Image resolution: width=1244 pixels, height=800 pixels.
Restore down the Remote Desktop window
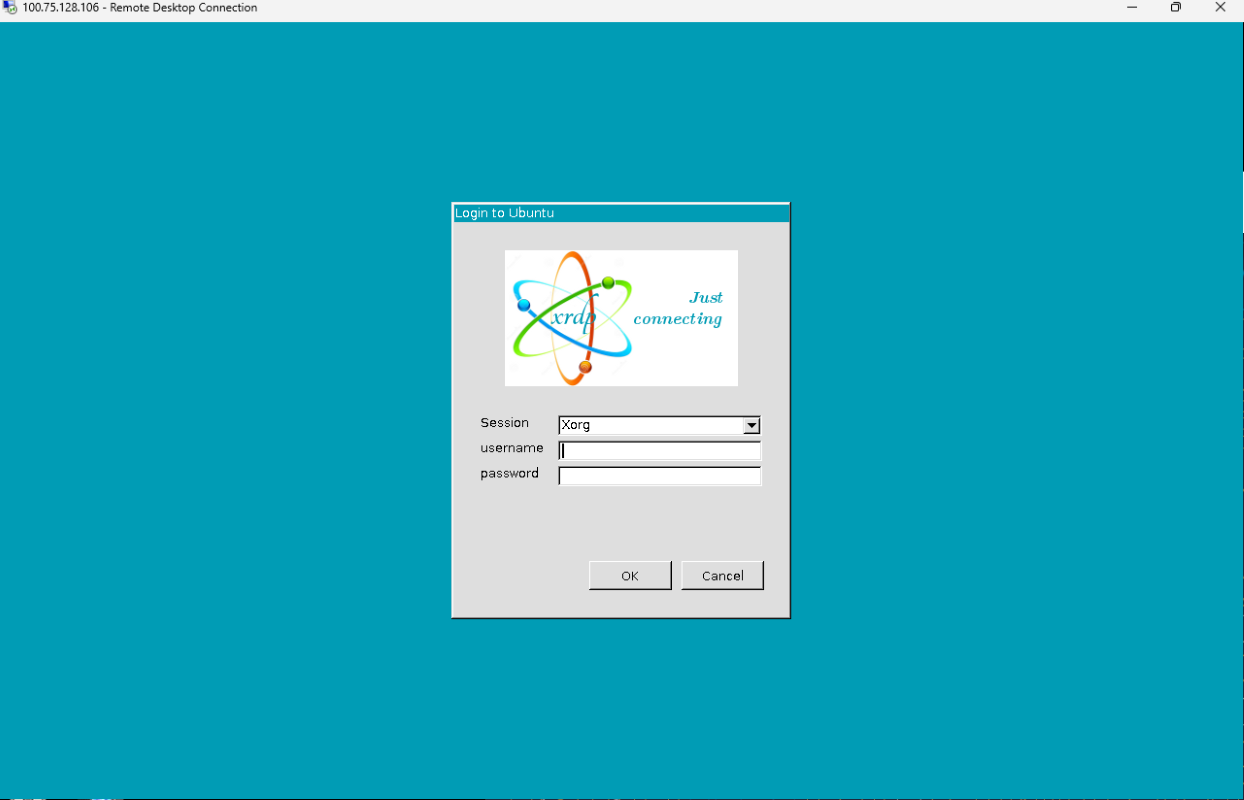click(1176, 8)
